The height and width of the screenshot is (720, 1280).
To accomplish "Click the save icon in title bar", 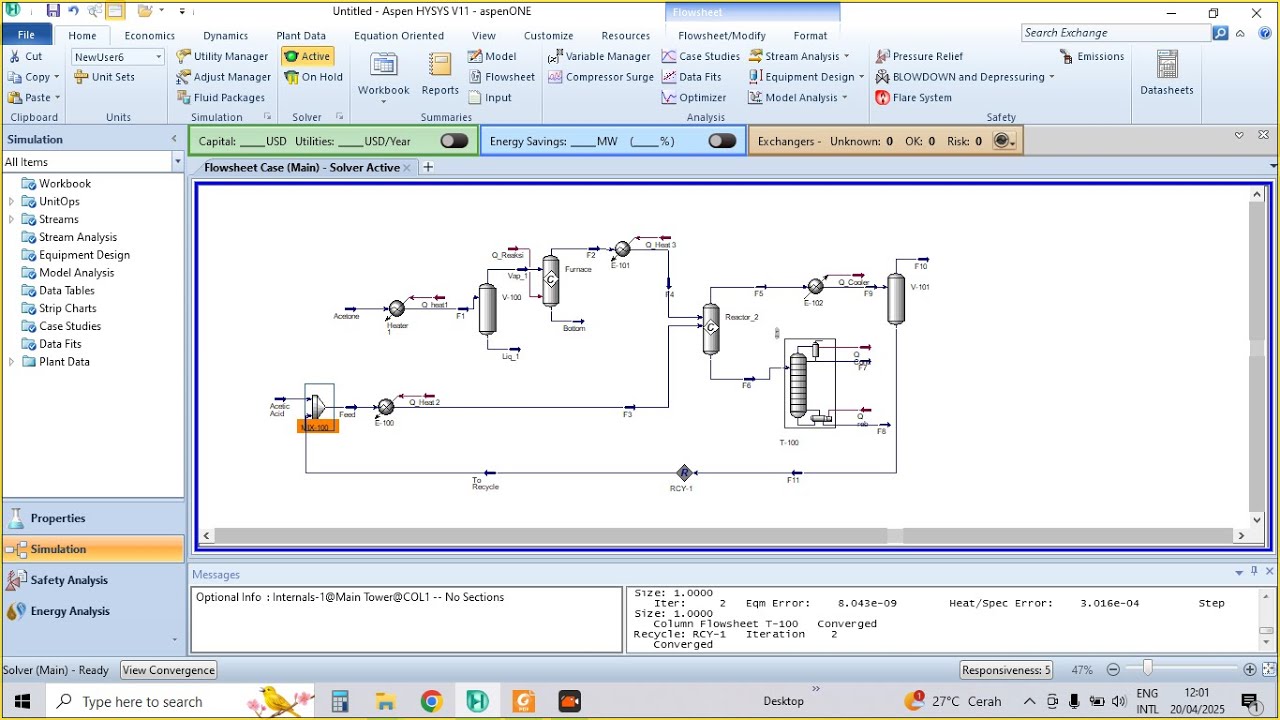I will point(53,11).
